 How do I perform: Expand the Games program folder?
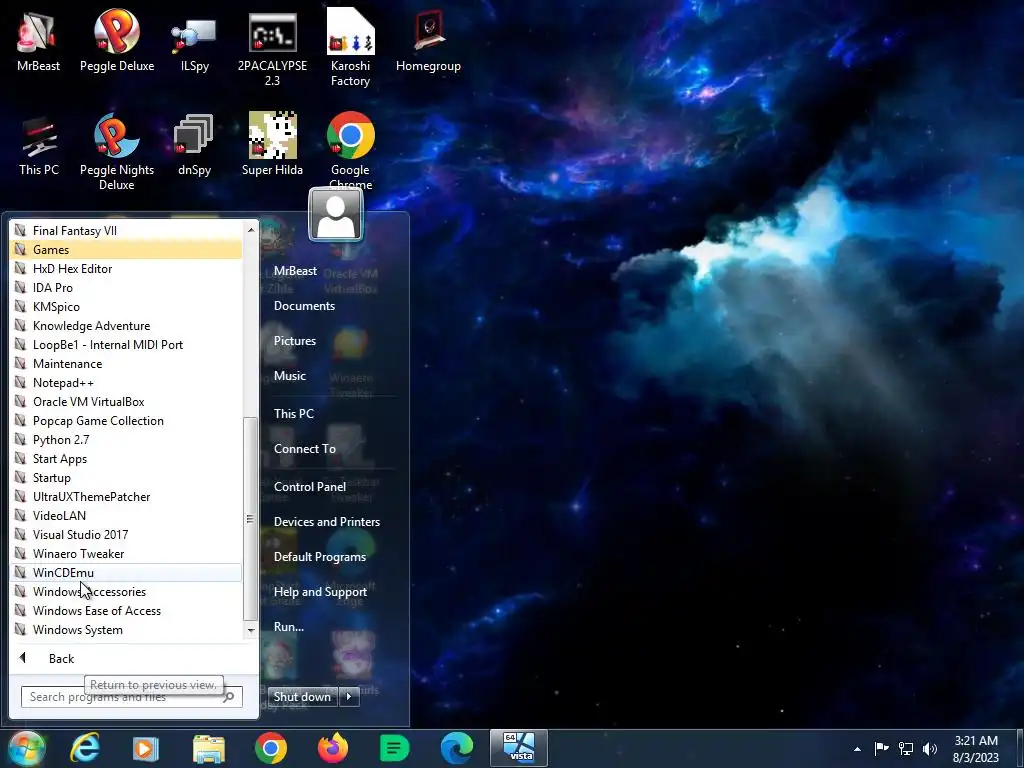pos(127,249)
